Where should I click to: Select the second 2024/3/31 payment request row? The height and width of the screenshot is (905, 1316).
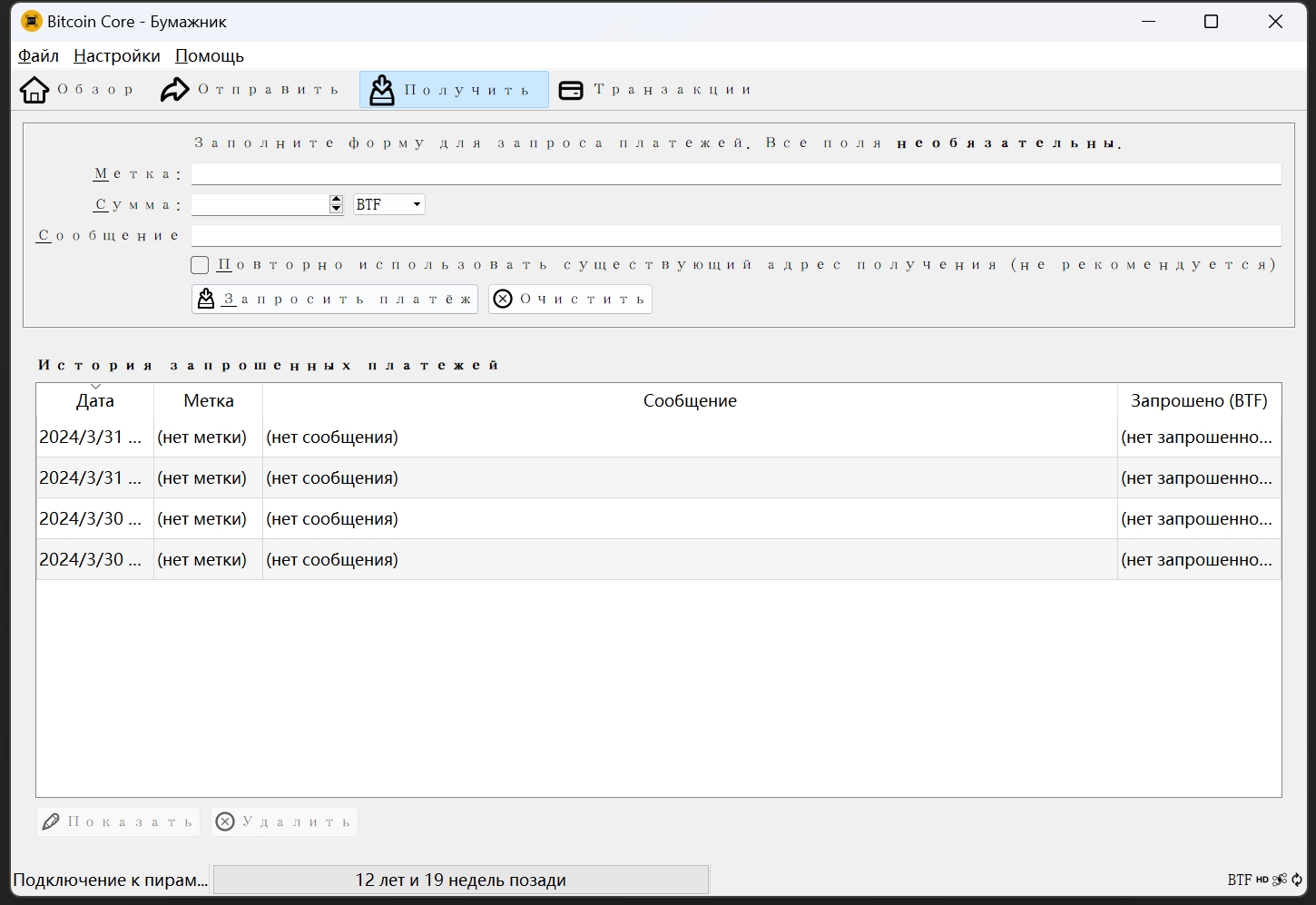(659, 477)
